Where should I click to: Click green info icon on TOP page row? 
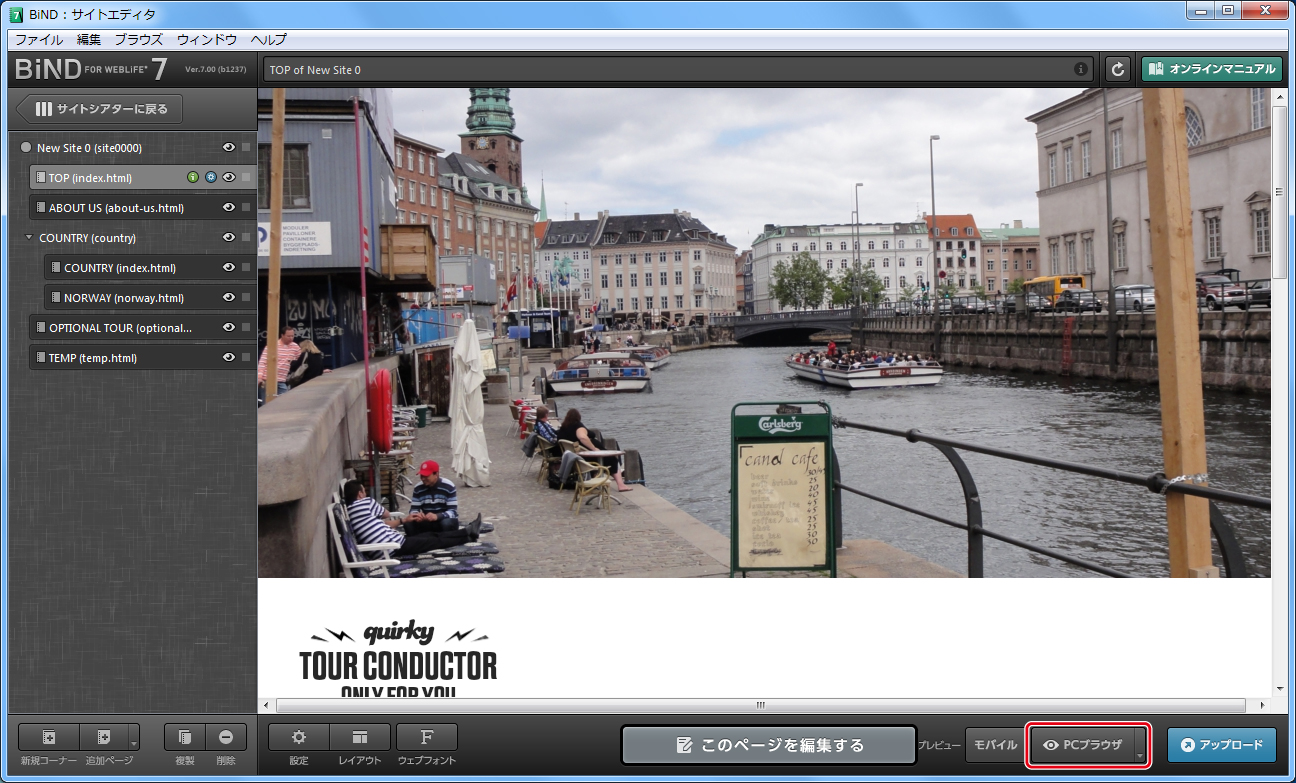(193, 178)
